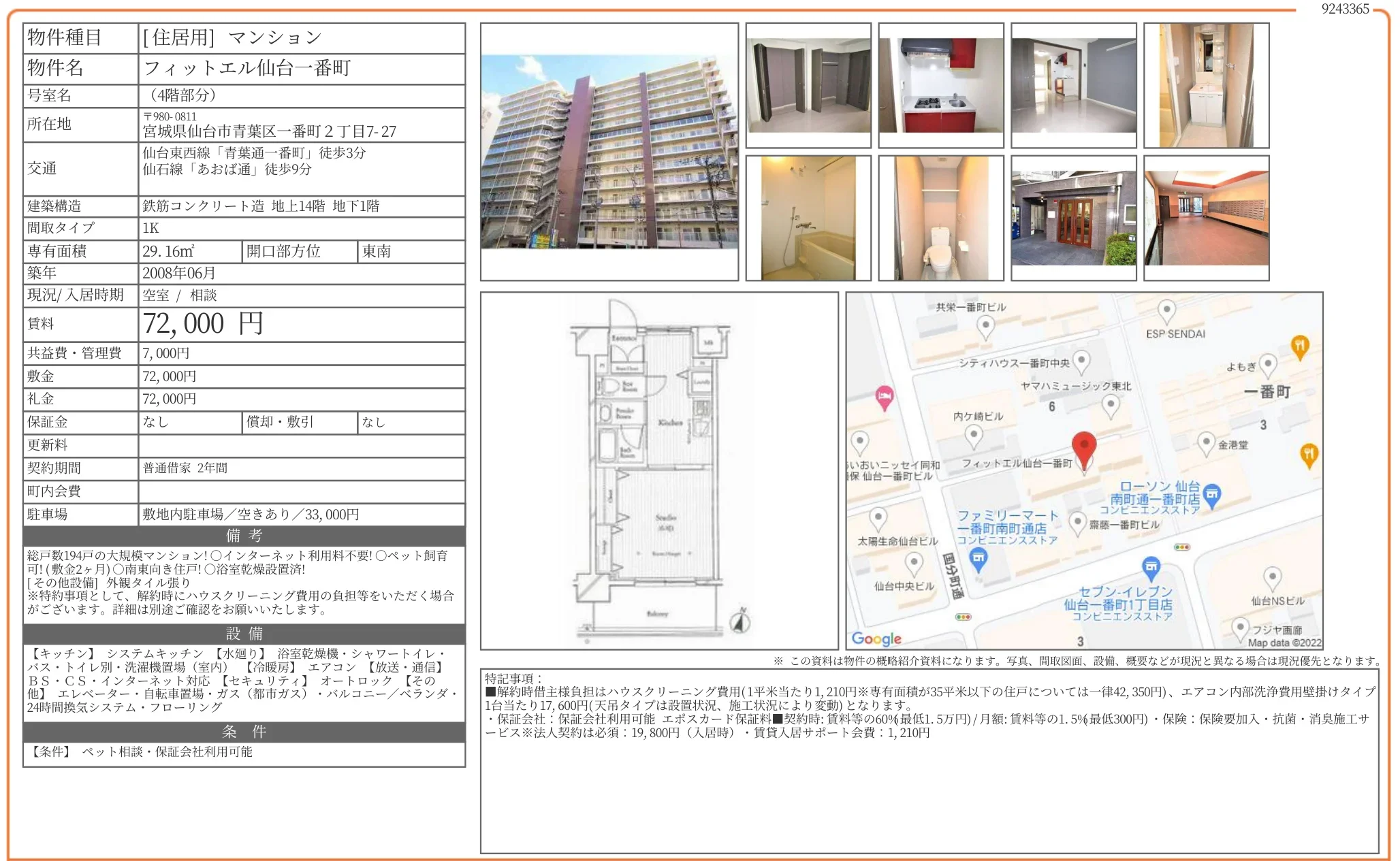
Task: Click the ヤマハミュージック東北 marker
Action: (1111, 403)
